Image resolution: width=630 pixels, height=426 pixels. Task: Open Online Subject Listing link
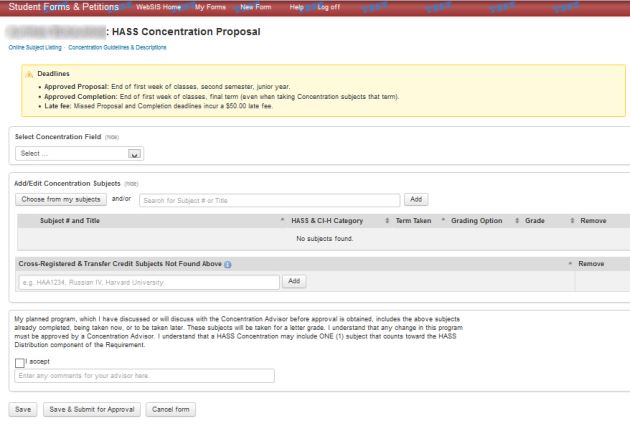point(36,47)
